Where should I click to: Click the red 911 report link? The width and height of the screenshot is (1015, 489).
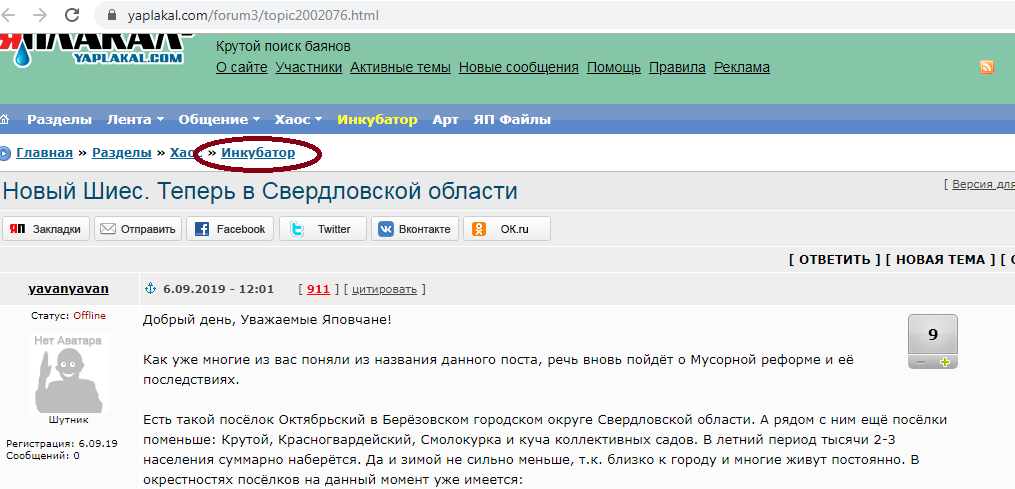(318, 289)
